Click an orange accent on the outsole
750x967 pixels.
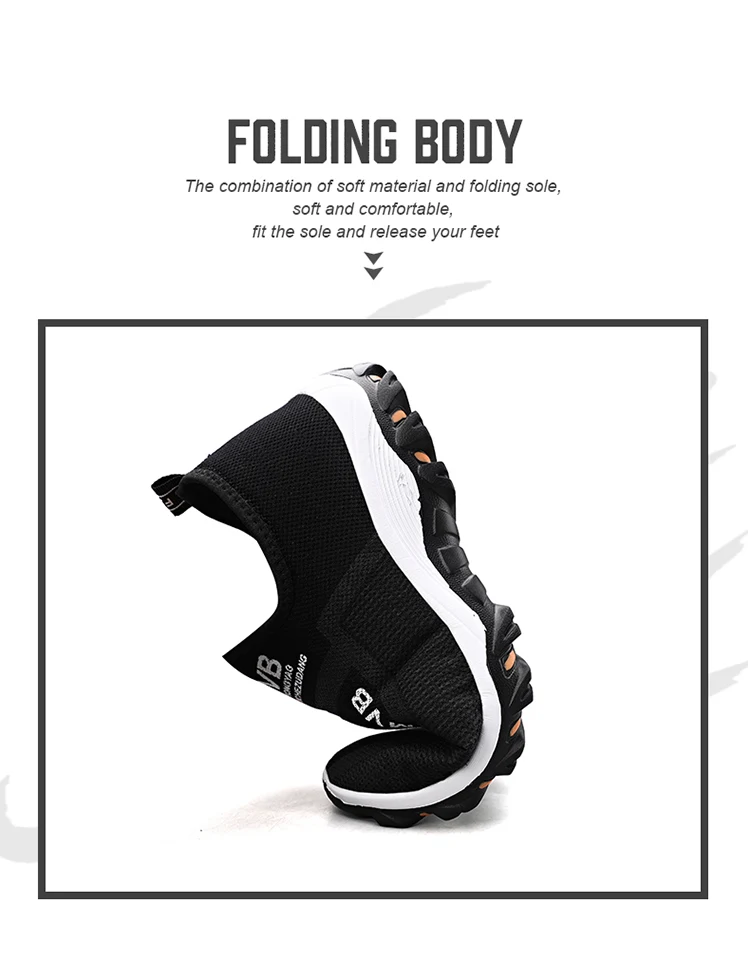(x=422, y=458)
